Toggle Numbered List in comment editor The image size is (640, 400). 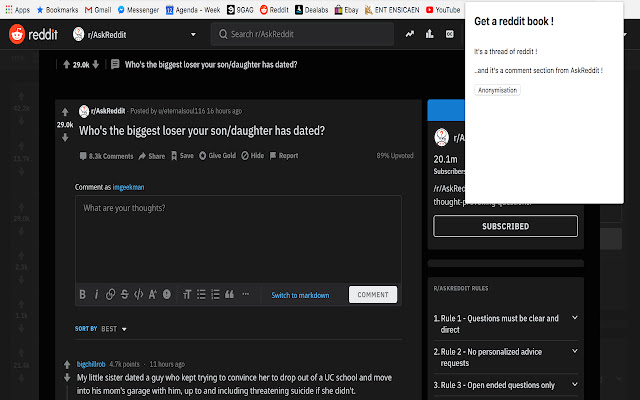215,294
